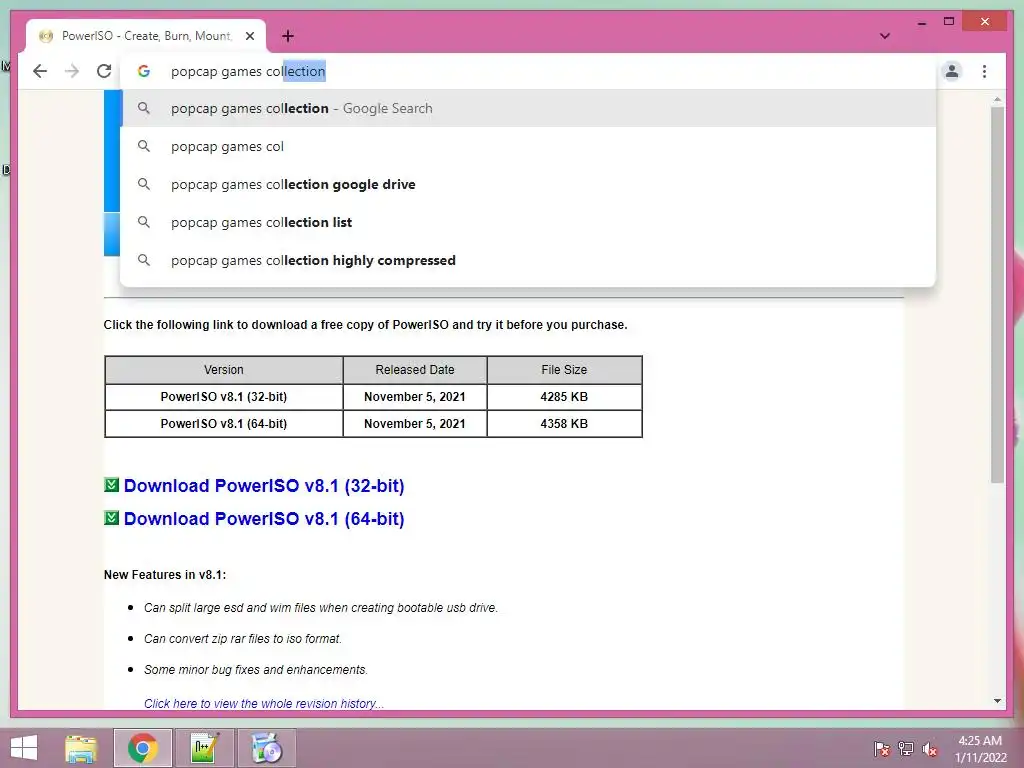Select 'popcap games collection list' suggestion
Image resolution: width=1024 pixels, height=768 pixels.
(x=528, y=222)
